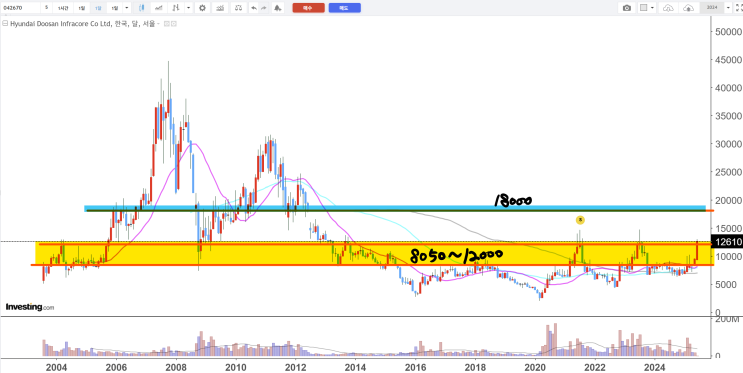
Task: Open the indicators line-chart icon
Action: (160, 8)
